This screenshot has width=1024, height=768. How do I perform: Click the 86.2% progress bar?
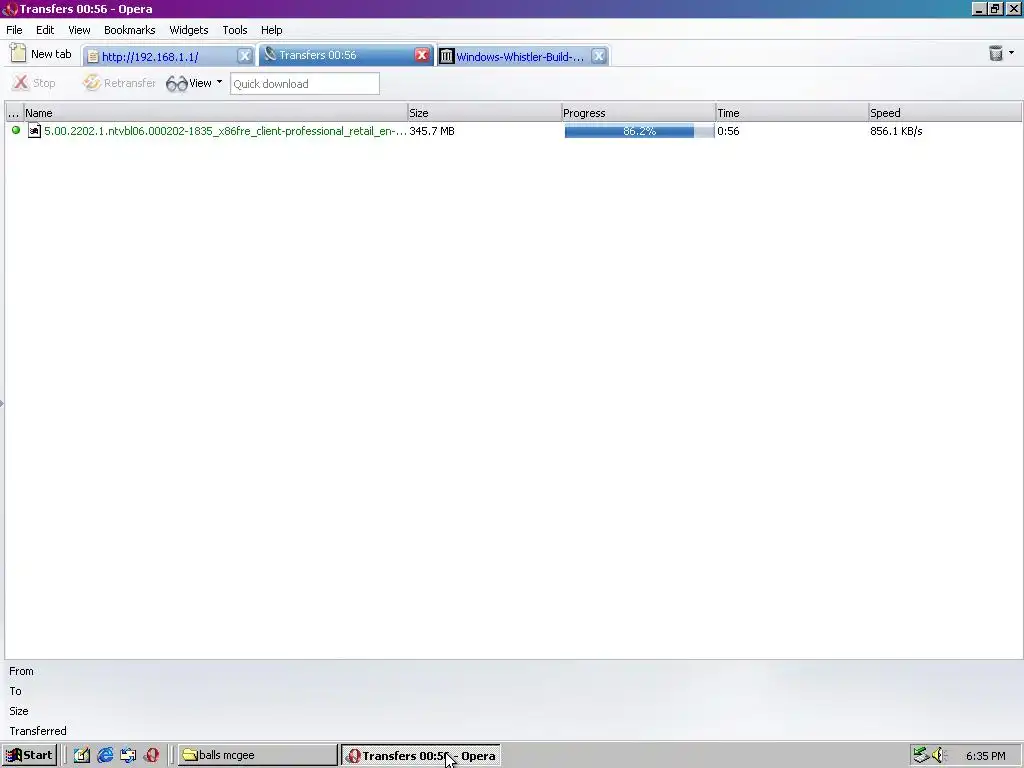pos(639,131)
